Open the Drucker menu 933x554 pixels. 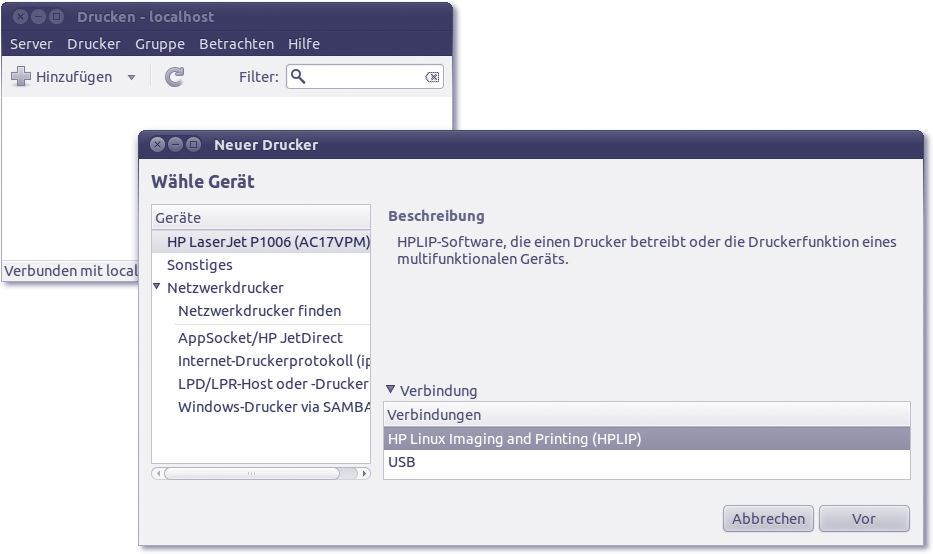pos(94,44)
